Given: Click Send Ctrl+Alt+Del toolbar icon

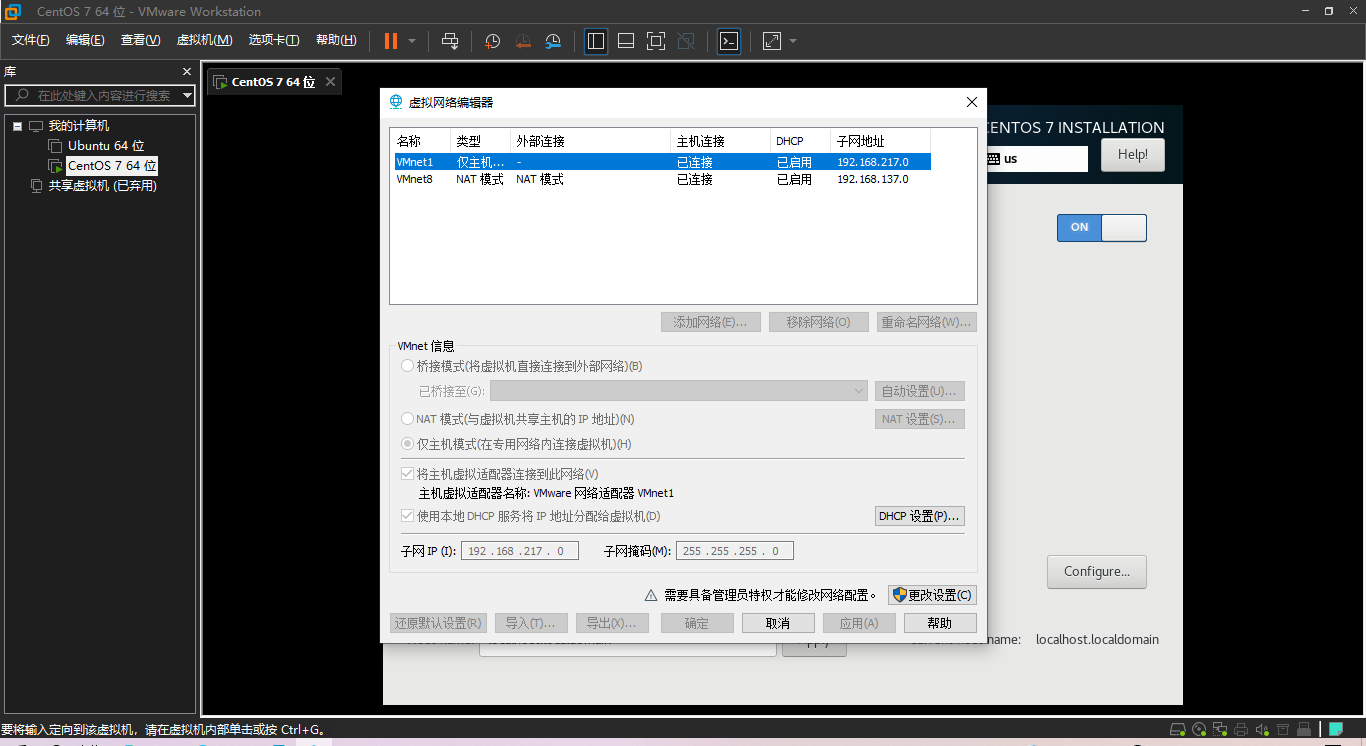Looking at the screenshot, I should click(x=450, y=41).
